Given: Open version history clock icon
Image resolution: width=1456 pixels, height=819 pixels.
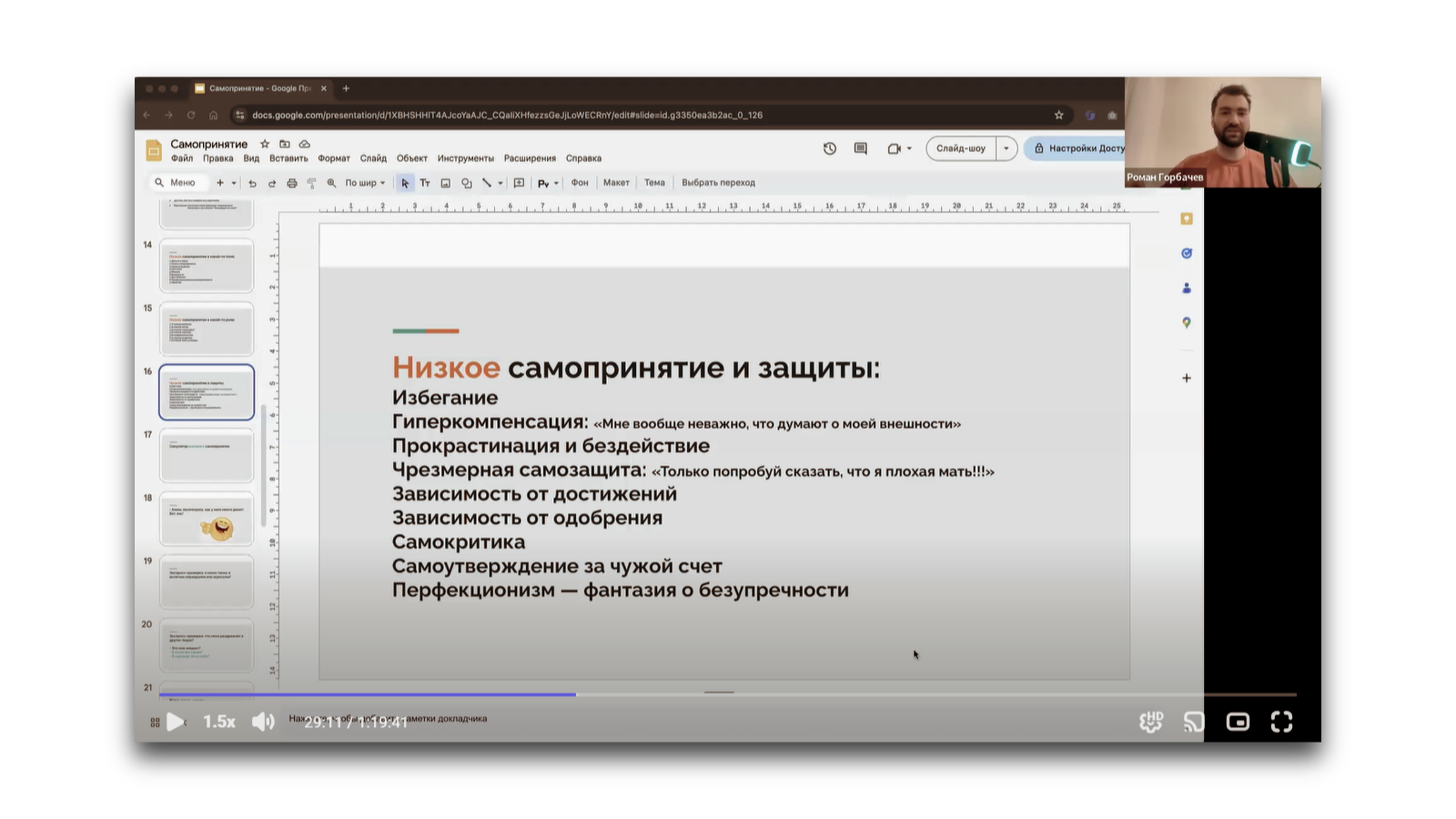Looking at the screenshot, I should pos(829,148).
